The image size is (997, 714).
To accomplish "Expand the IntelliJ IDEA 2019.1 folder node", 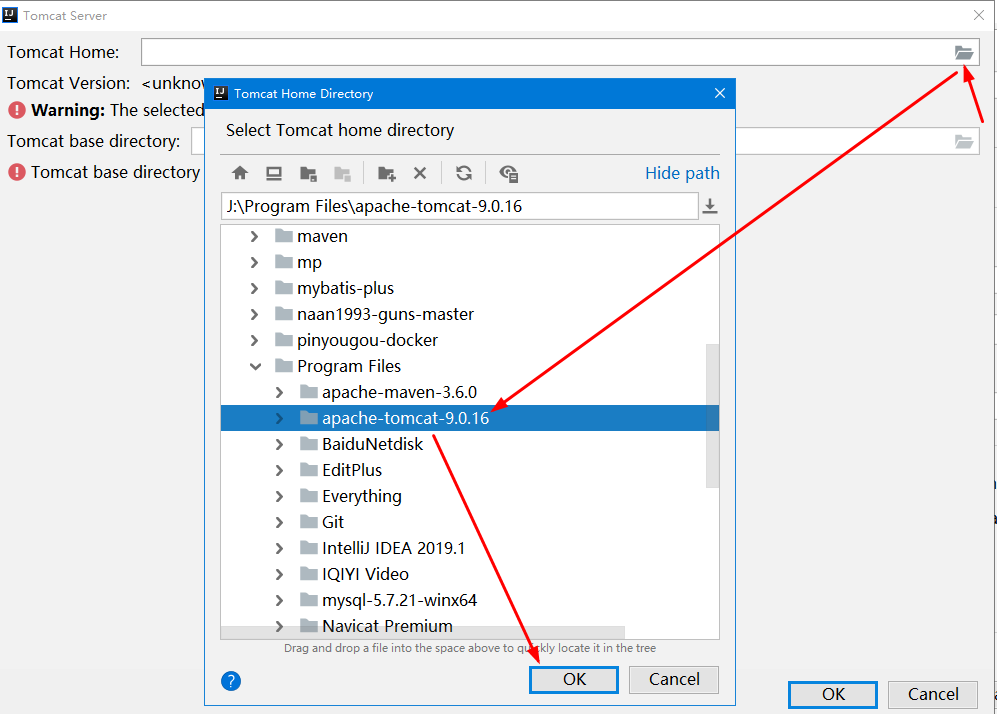I will 279,549.
